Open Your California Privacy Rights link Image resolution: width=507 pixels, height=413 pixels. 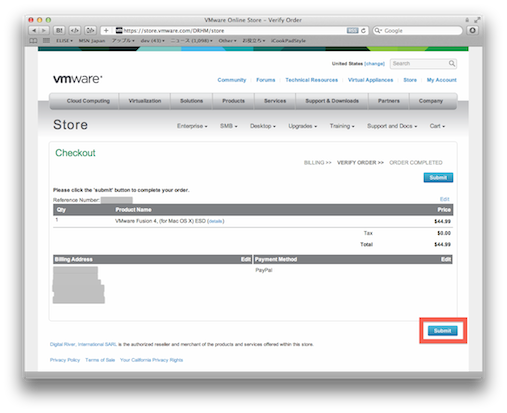pyautogui.click(x=152, y=360)
